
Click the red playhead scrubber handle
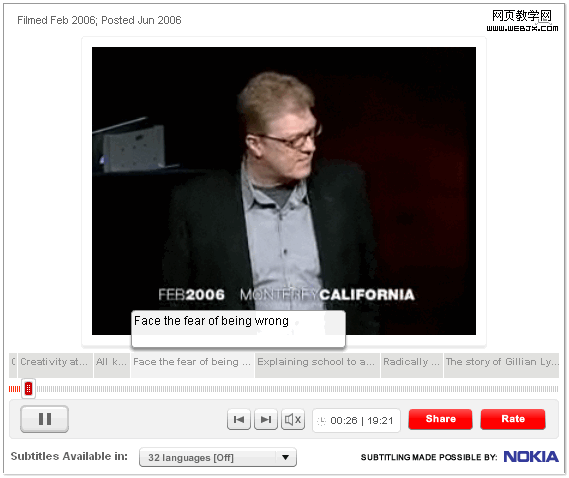pos(28,389)
